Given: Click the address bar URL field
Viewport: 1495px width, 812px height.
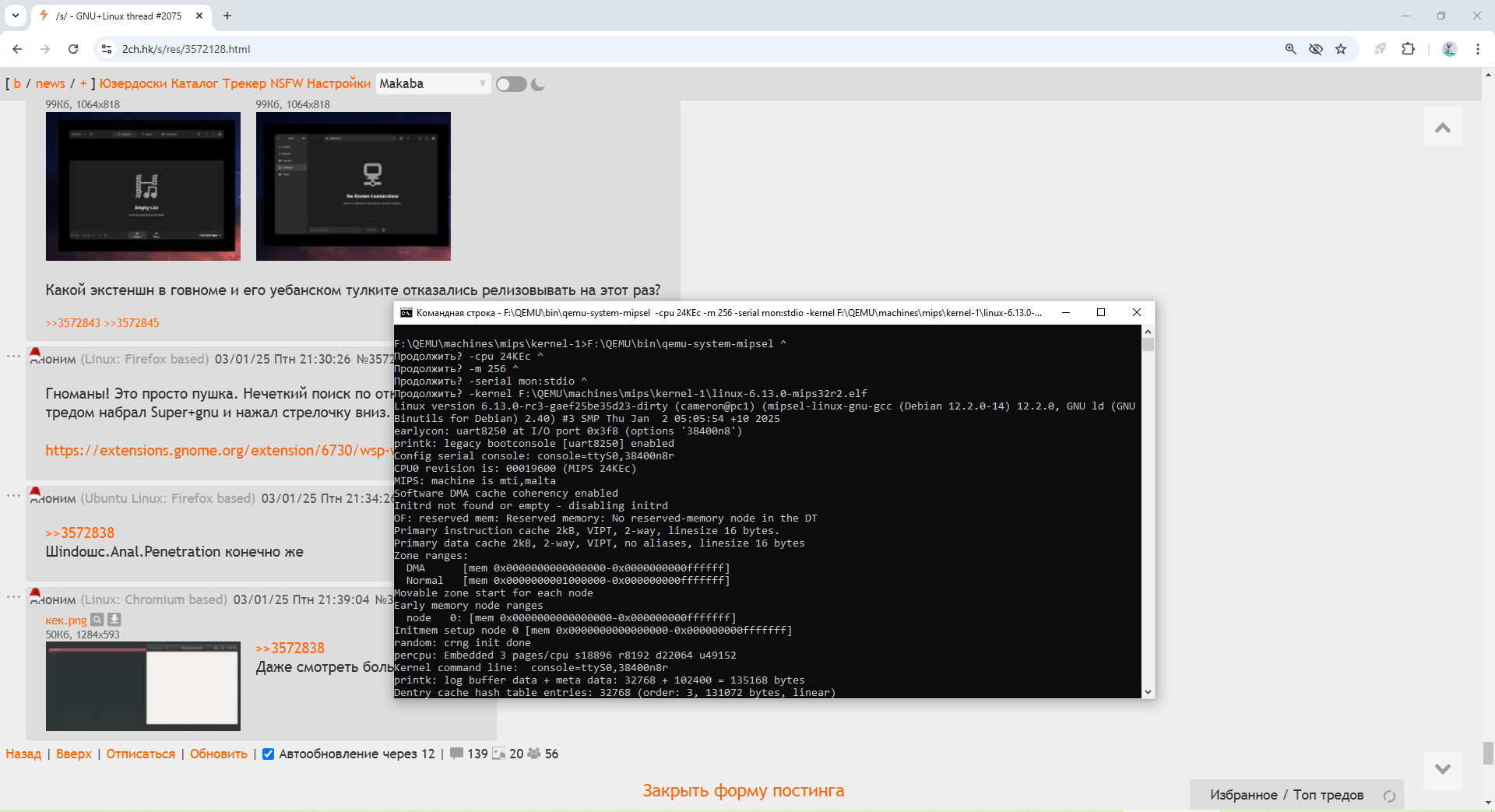Looking at the screenshot, I should [x=685, y=49].
